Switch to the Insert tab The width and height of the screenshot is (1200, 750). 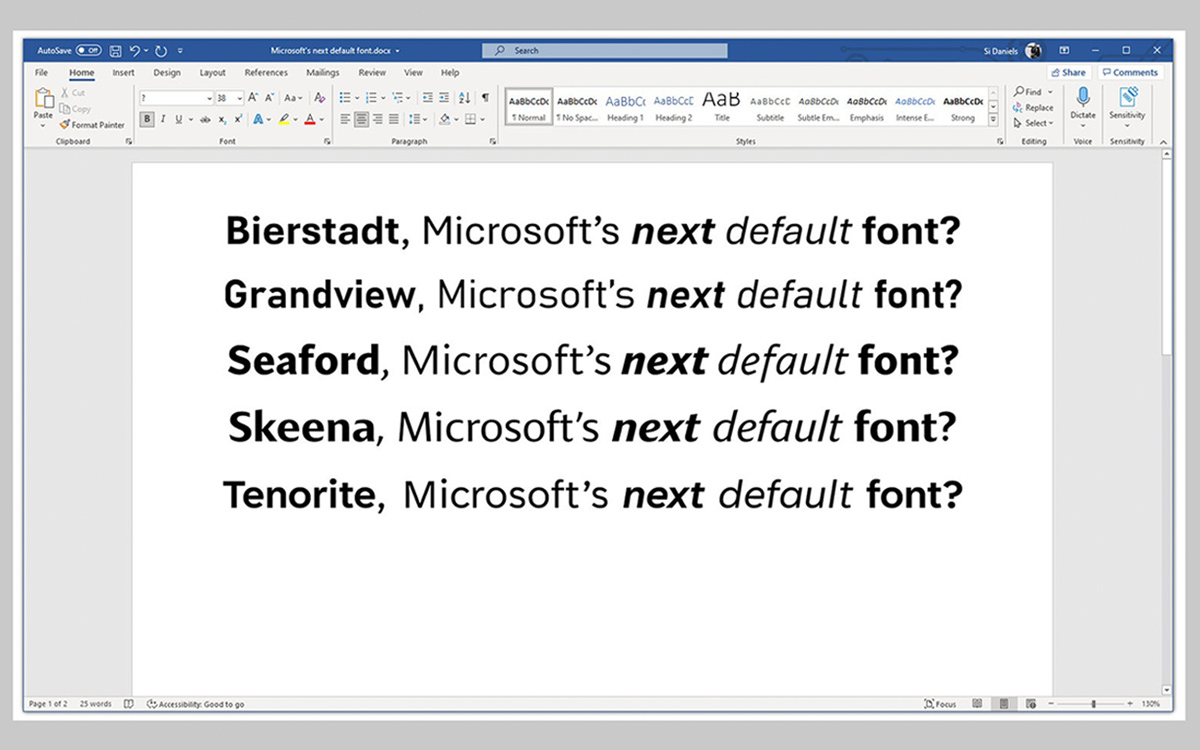pos(123,73)
